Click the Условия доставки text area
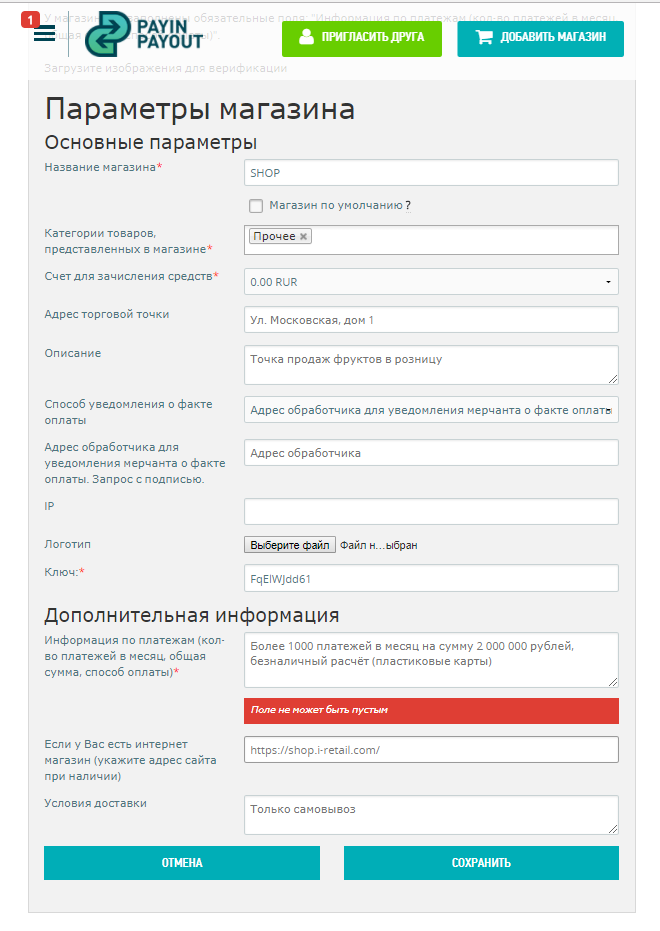 431,815
